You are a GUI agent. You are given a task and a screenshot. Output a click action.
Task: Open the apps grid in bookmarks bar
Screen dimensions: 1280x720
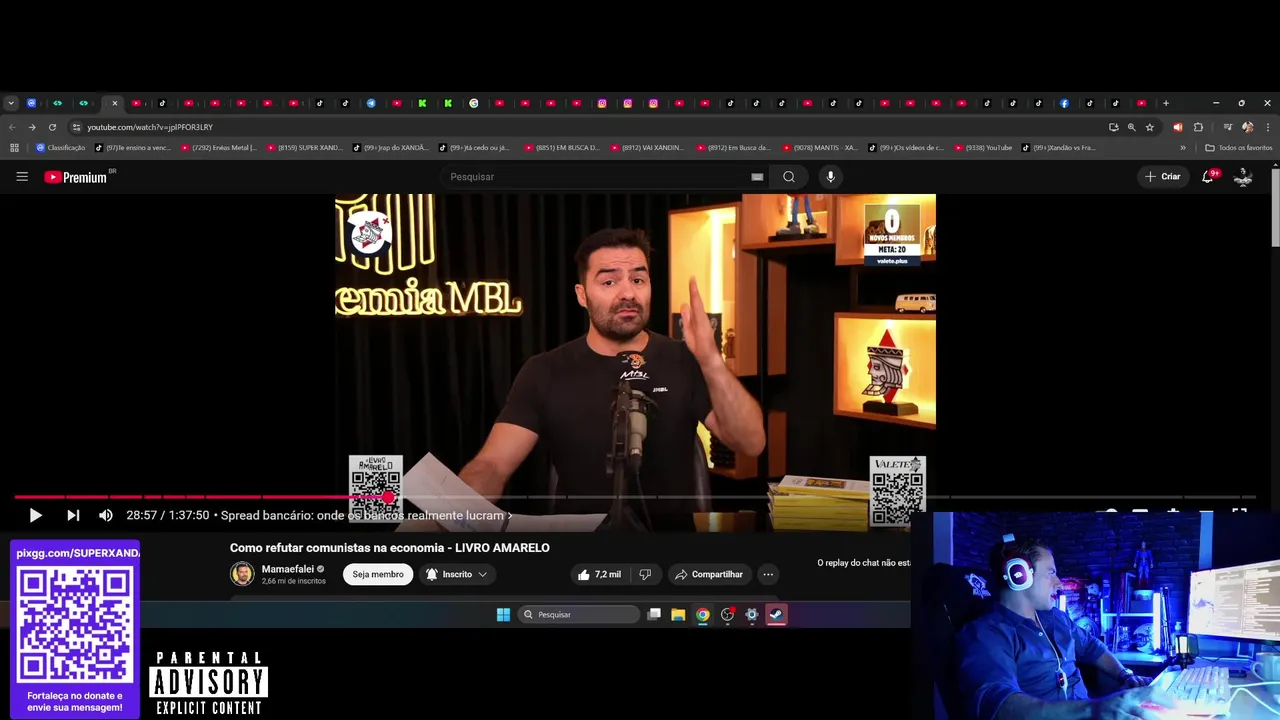coord(14,148)
